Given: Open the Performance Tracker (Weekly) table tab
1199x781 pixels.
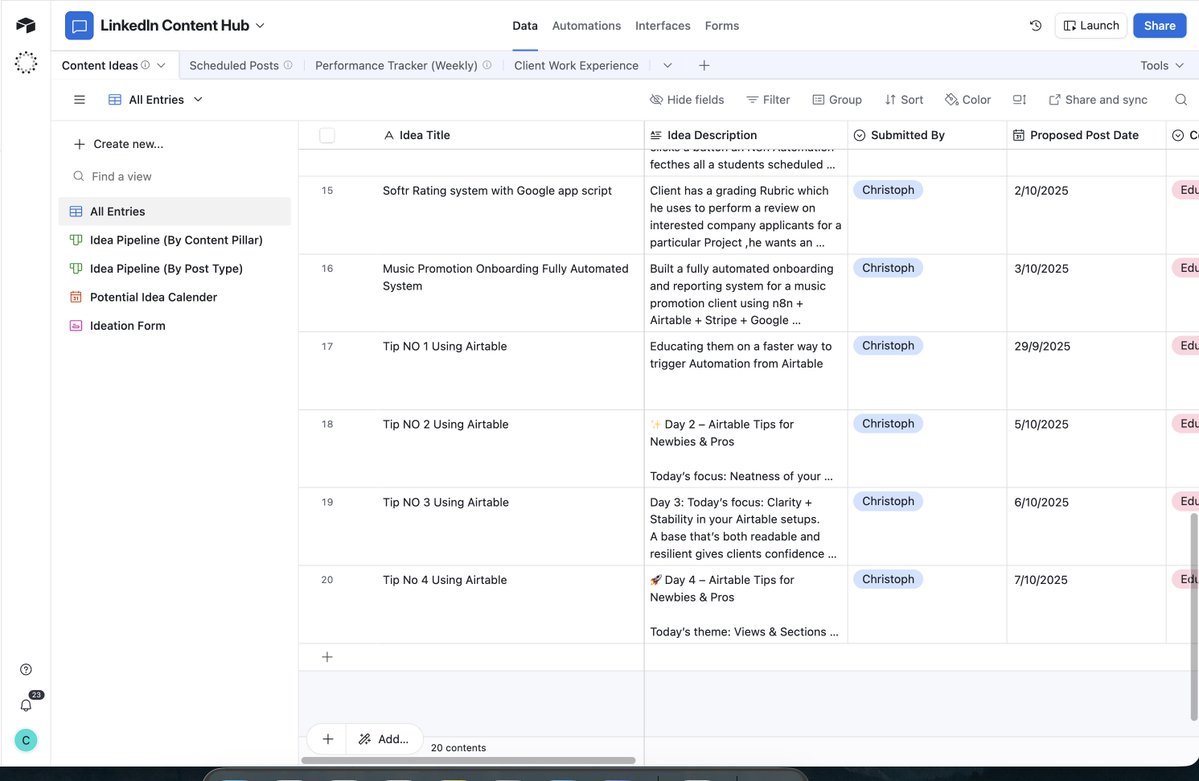Looking at the screenshot, I should tap(395, 65).
